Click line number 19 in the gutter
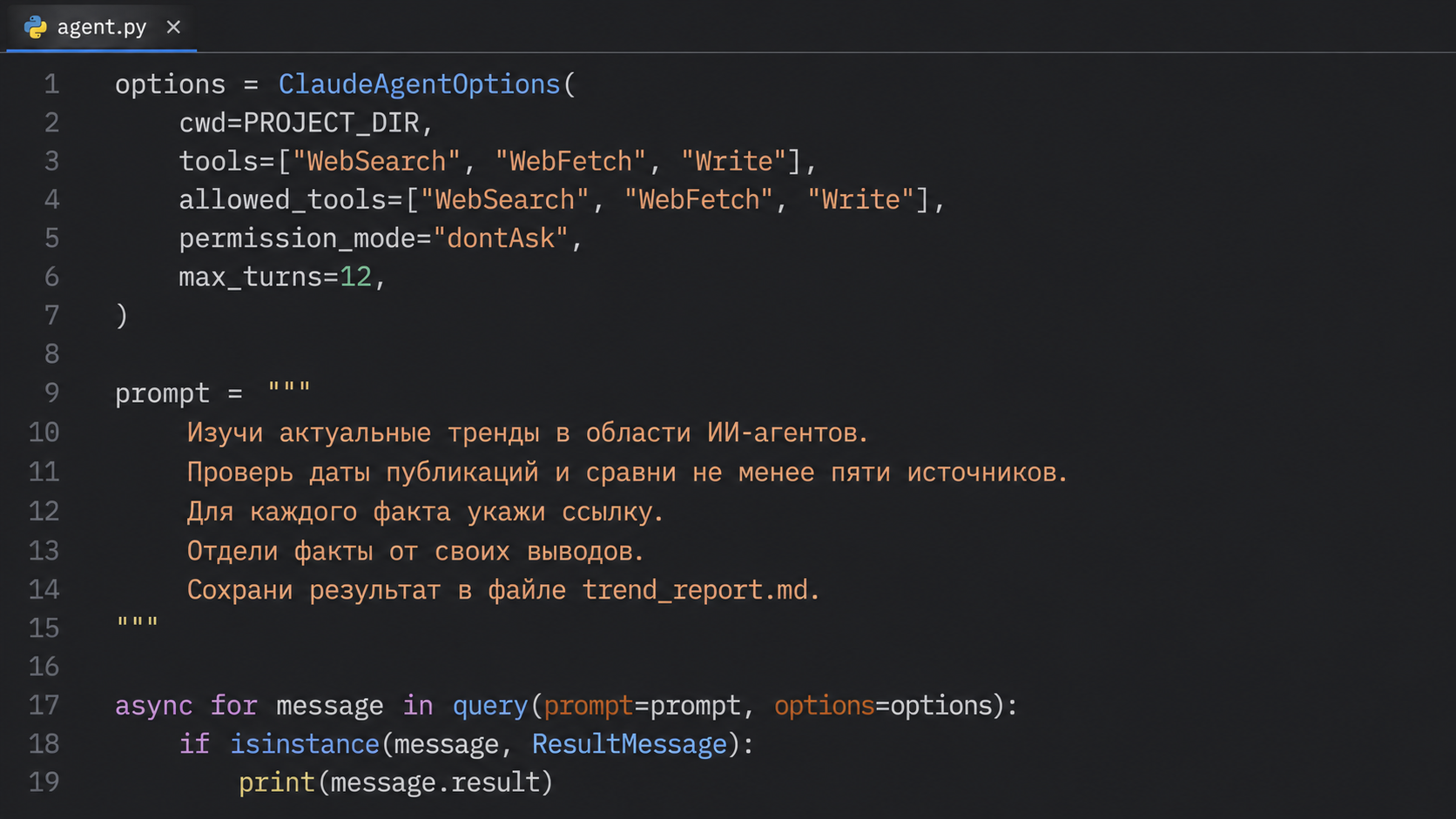 [x=44, y=782]
